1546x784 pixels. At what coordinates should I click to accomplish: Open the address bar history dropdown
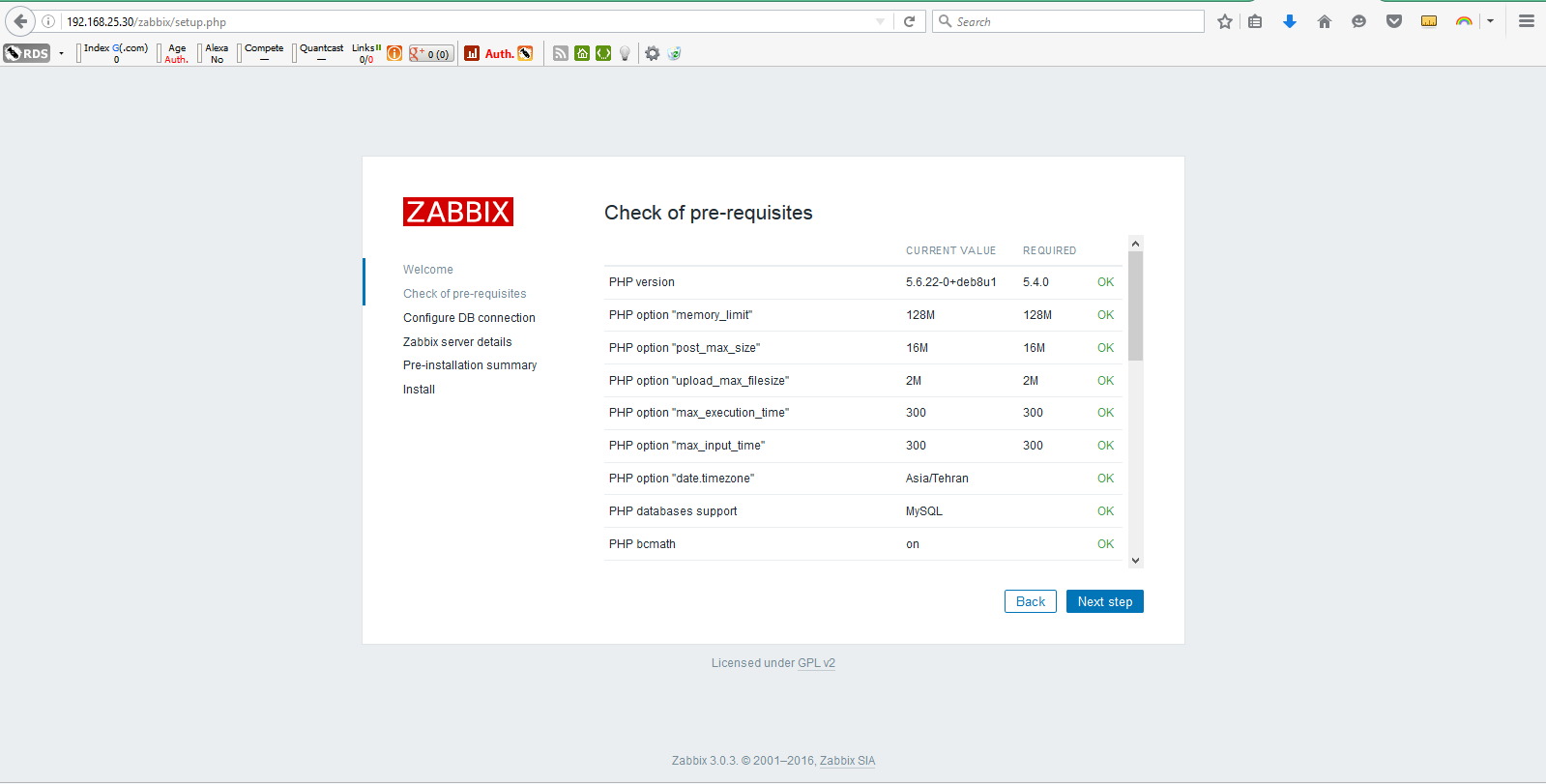880,21
